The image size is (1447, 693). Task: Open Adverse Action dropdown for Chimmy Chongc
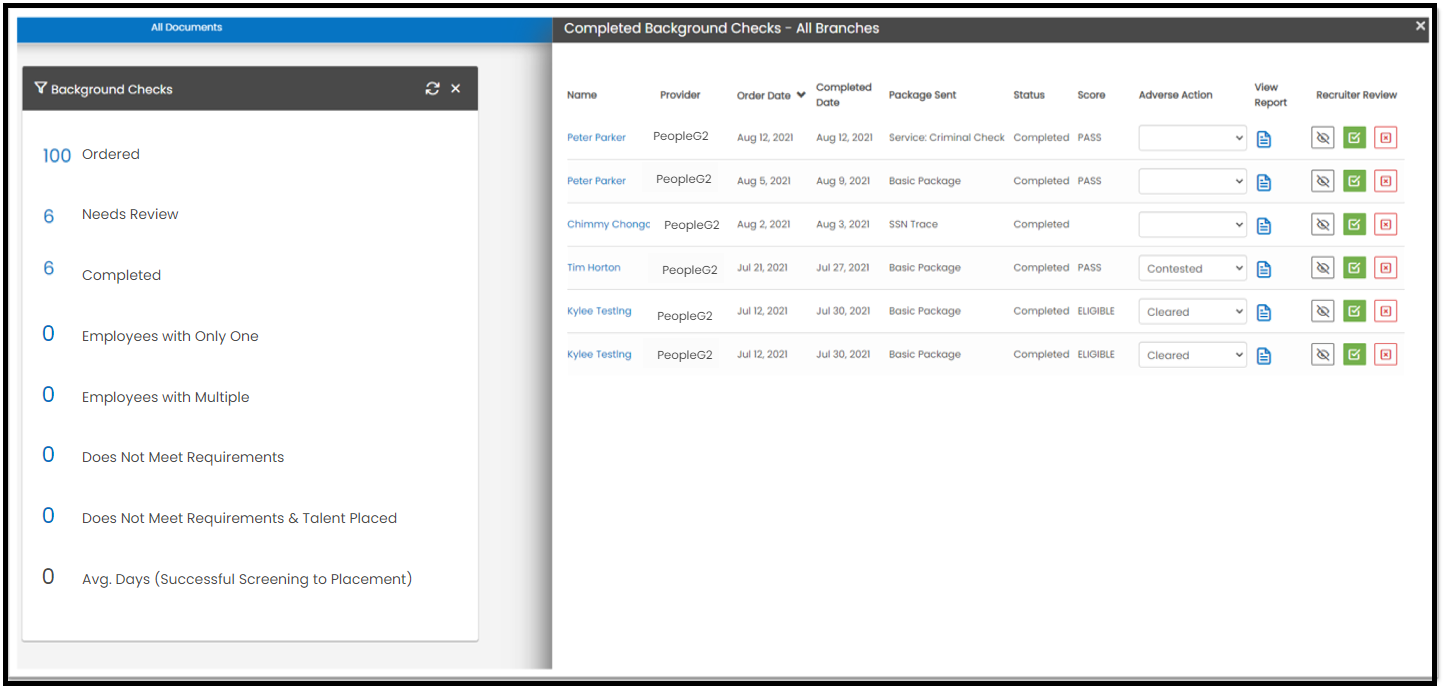(1192, 225)
